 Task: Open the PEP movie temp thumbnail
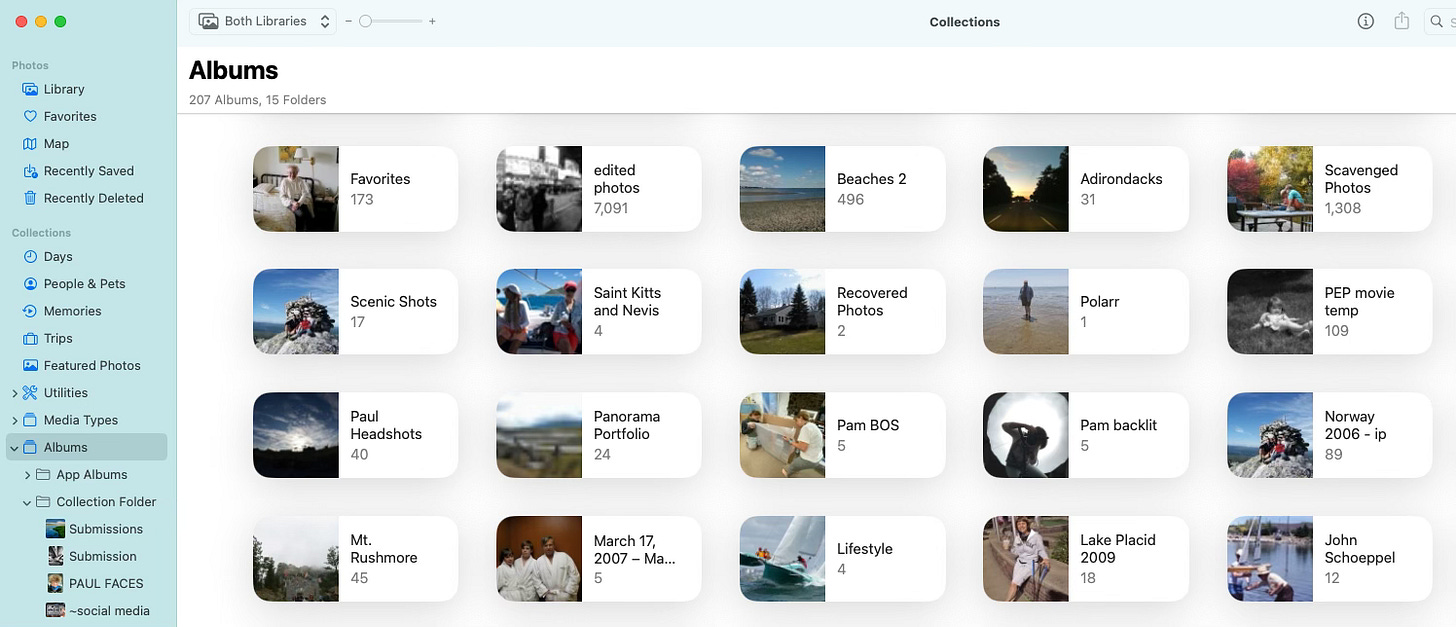point(1270,311)
